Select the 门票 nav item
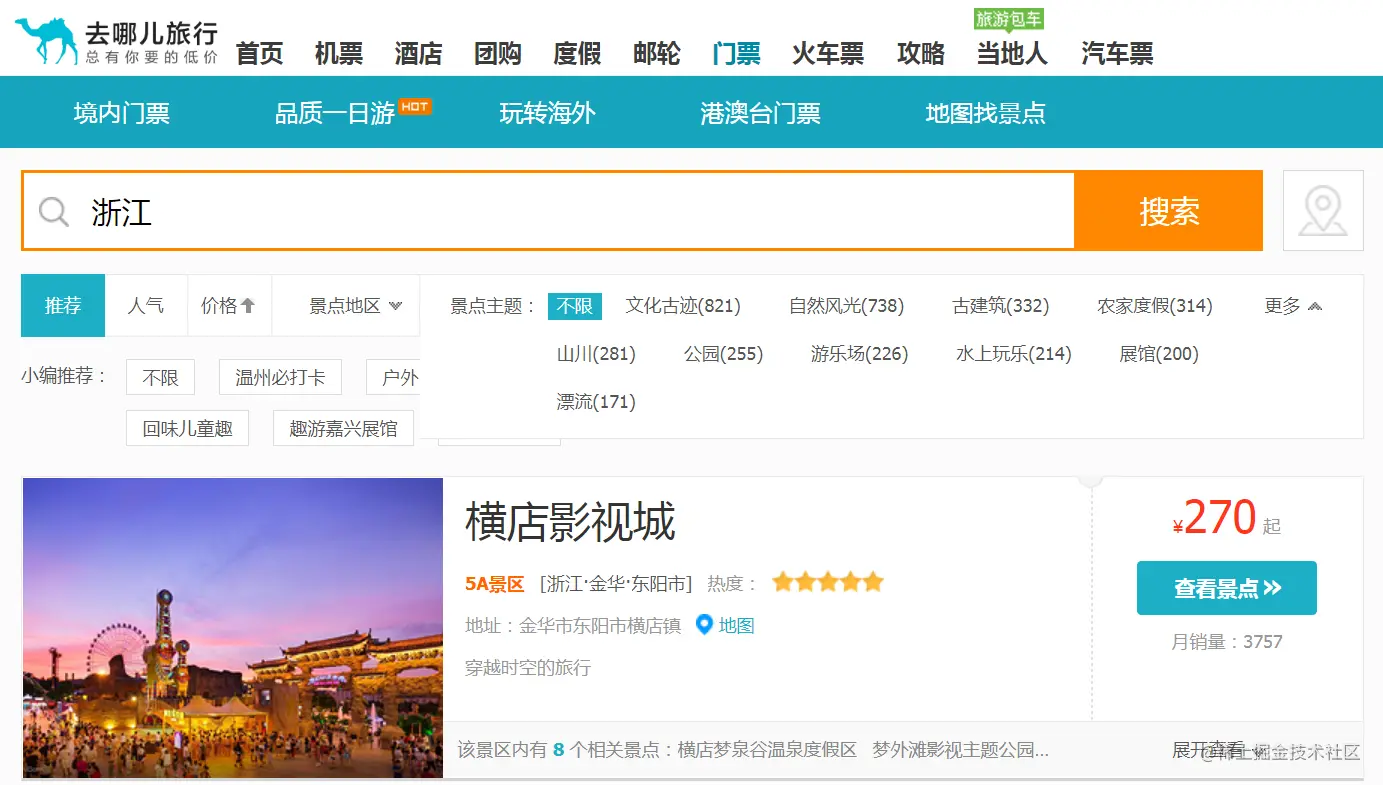Image resolution: width=1383 pixels, height=785 pixels. point(736,54)
